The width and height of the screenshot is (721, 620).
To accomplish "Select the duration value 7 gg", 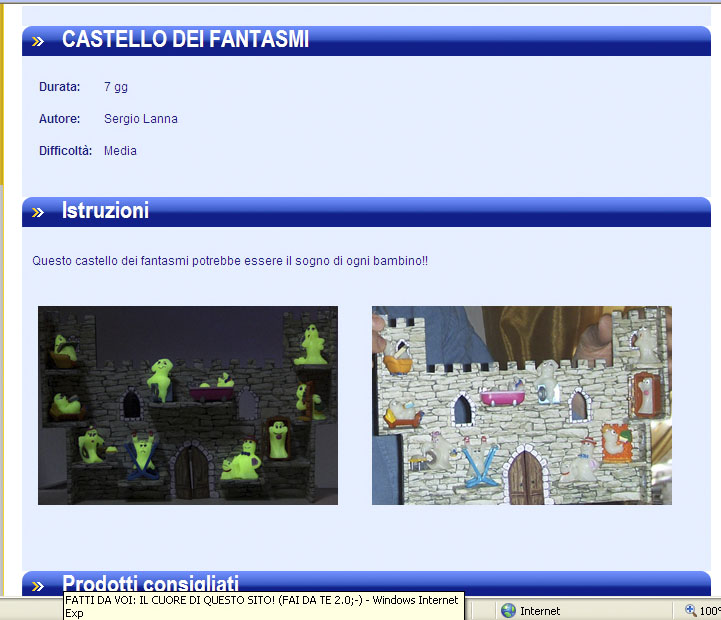I will click(116, 87).
